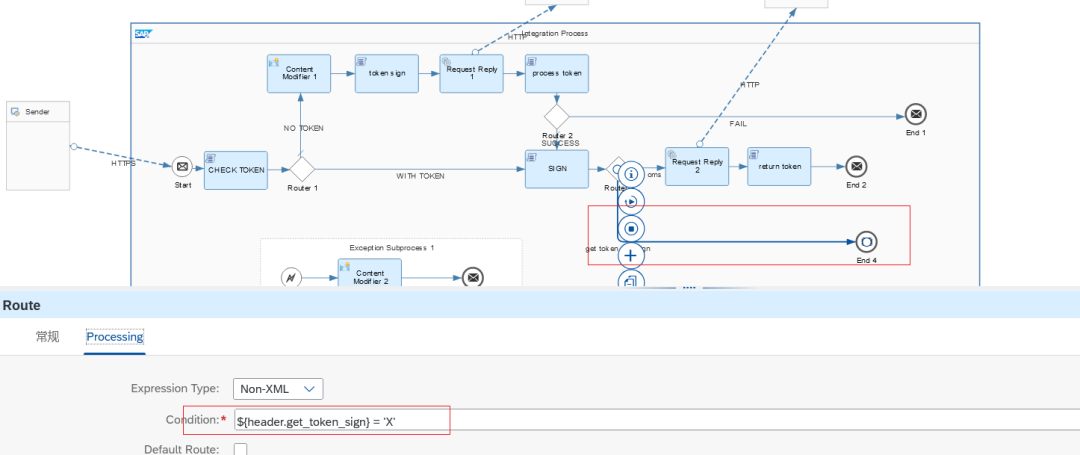Image resolution: width=1080 pixels, height=455 pixels.
Task: Click the simulation start point speed button
Action: point(631,202)
